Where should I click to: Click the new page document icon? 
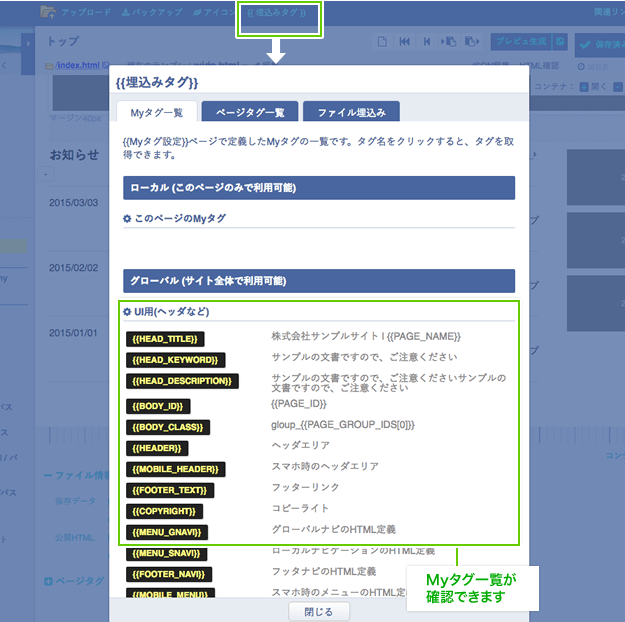(x=382, y=42)
